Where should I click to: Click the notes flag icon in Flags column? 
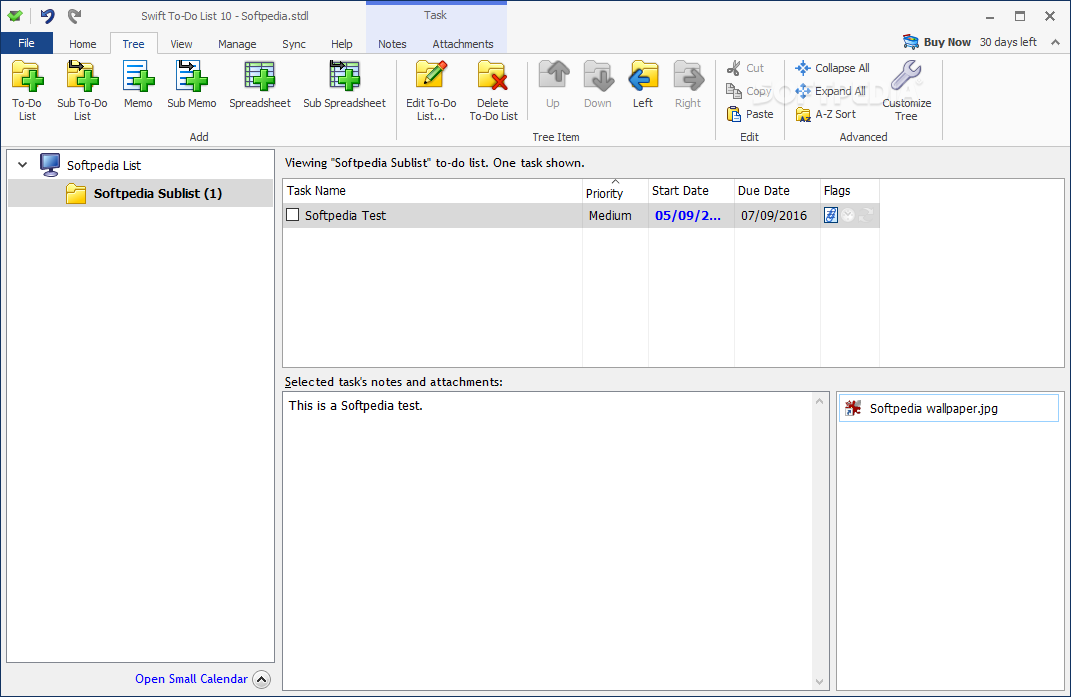pyautogui.click(x=831, y=215)
